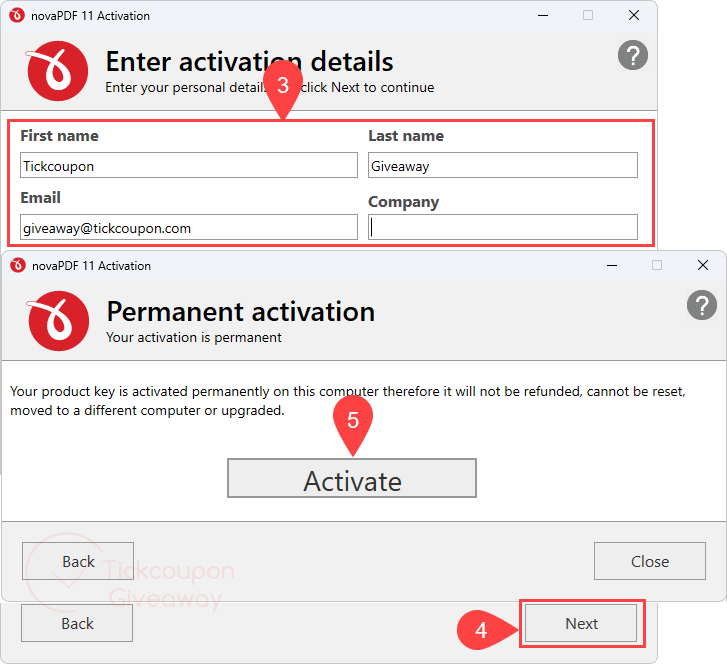Click novaPDF logo in Enter activation details header
Screen dimensions: 727x665
(x=57, y=71)
